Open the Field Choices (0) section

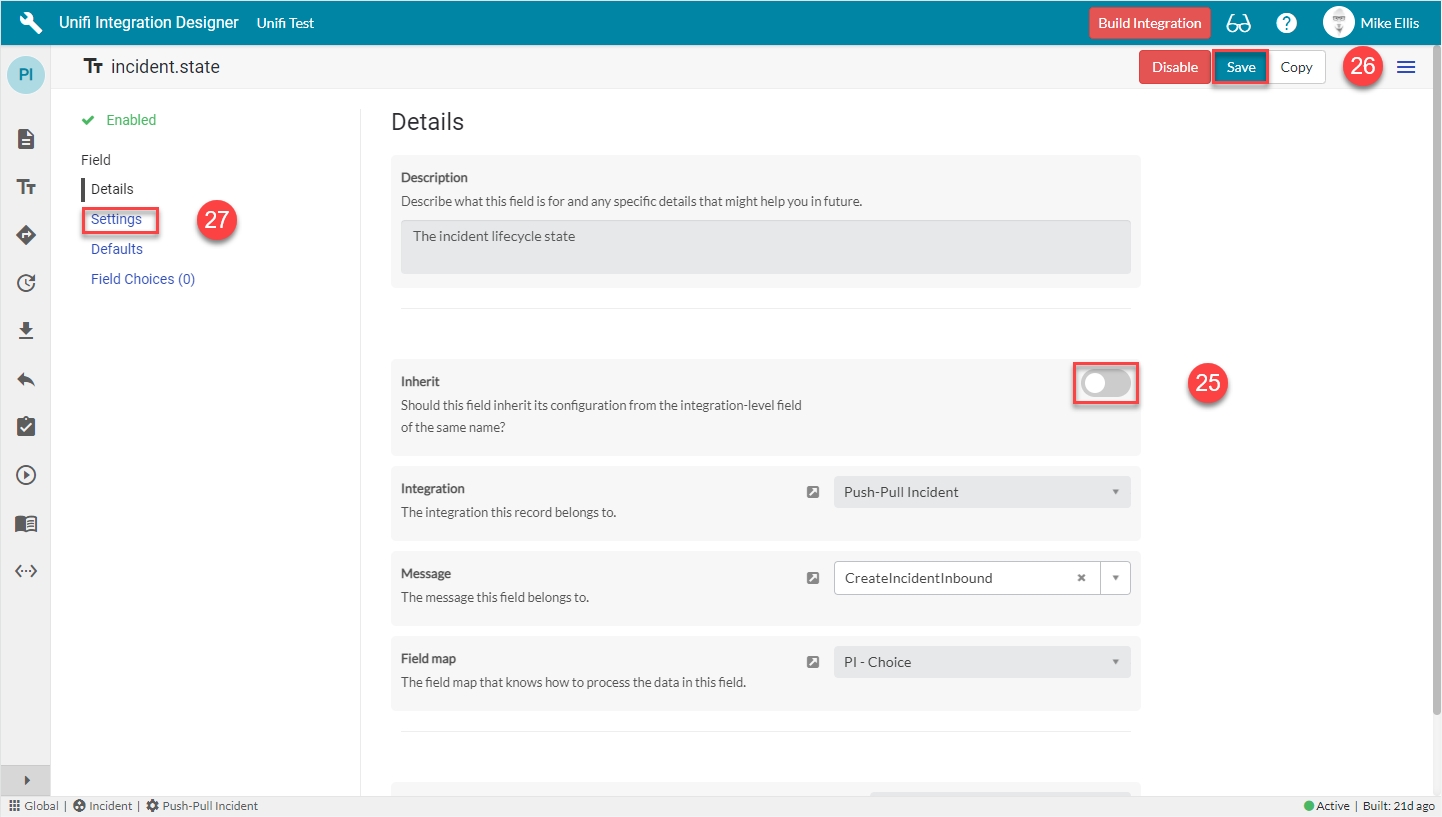[143, 279]
